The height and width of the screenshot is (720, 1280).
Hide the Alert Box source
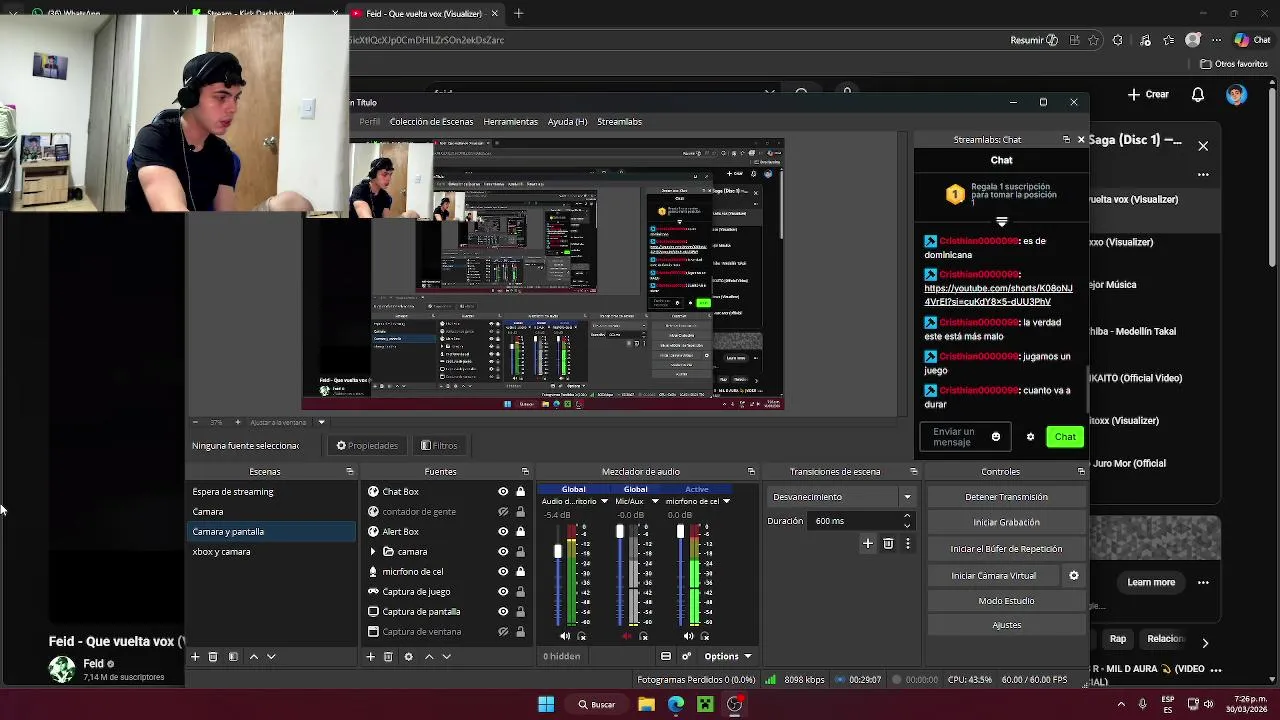pos(503,532)
